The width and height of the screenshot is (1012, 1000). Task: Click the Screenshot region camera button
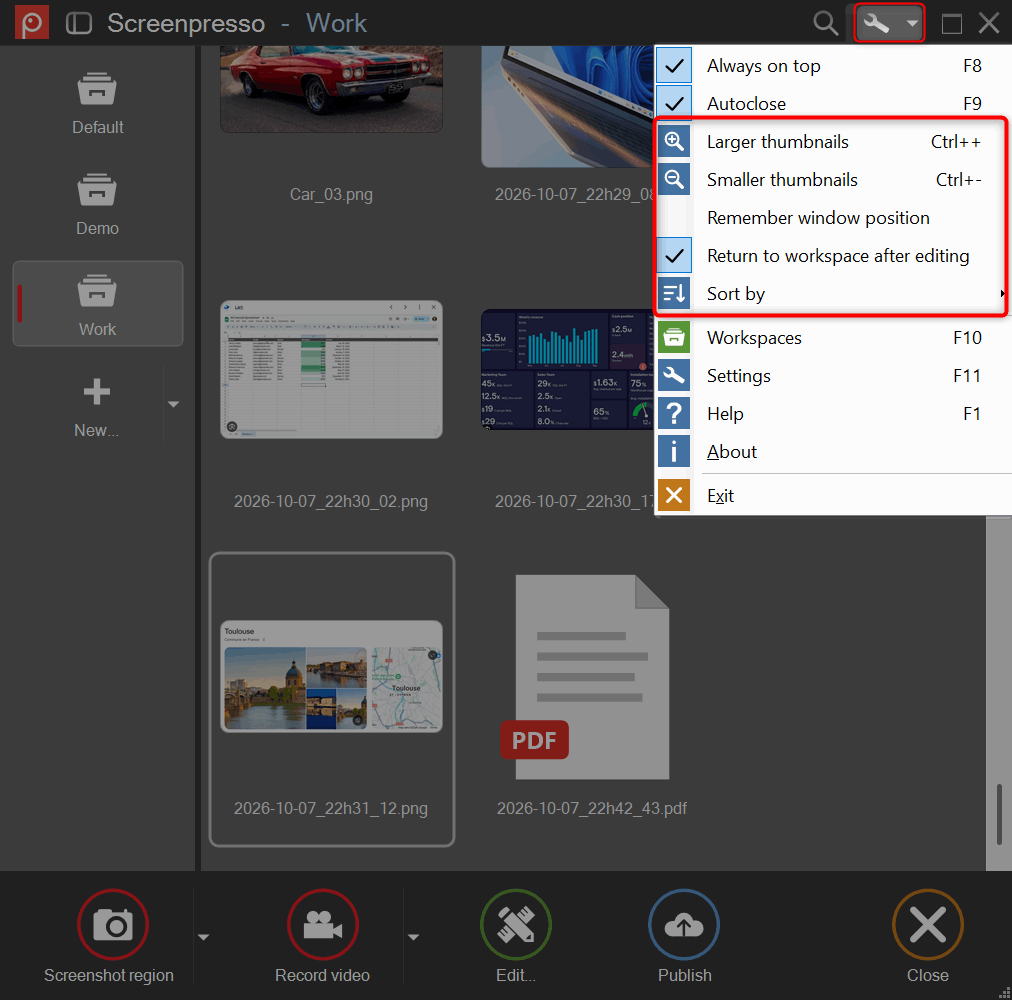(x=113, y=924)
